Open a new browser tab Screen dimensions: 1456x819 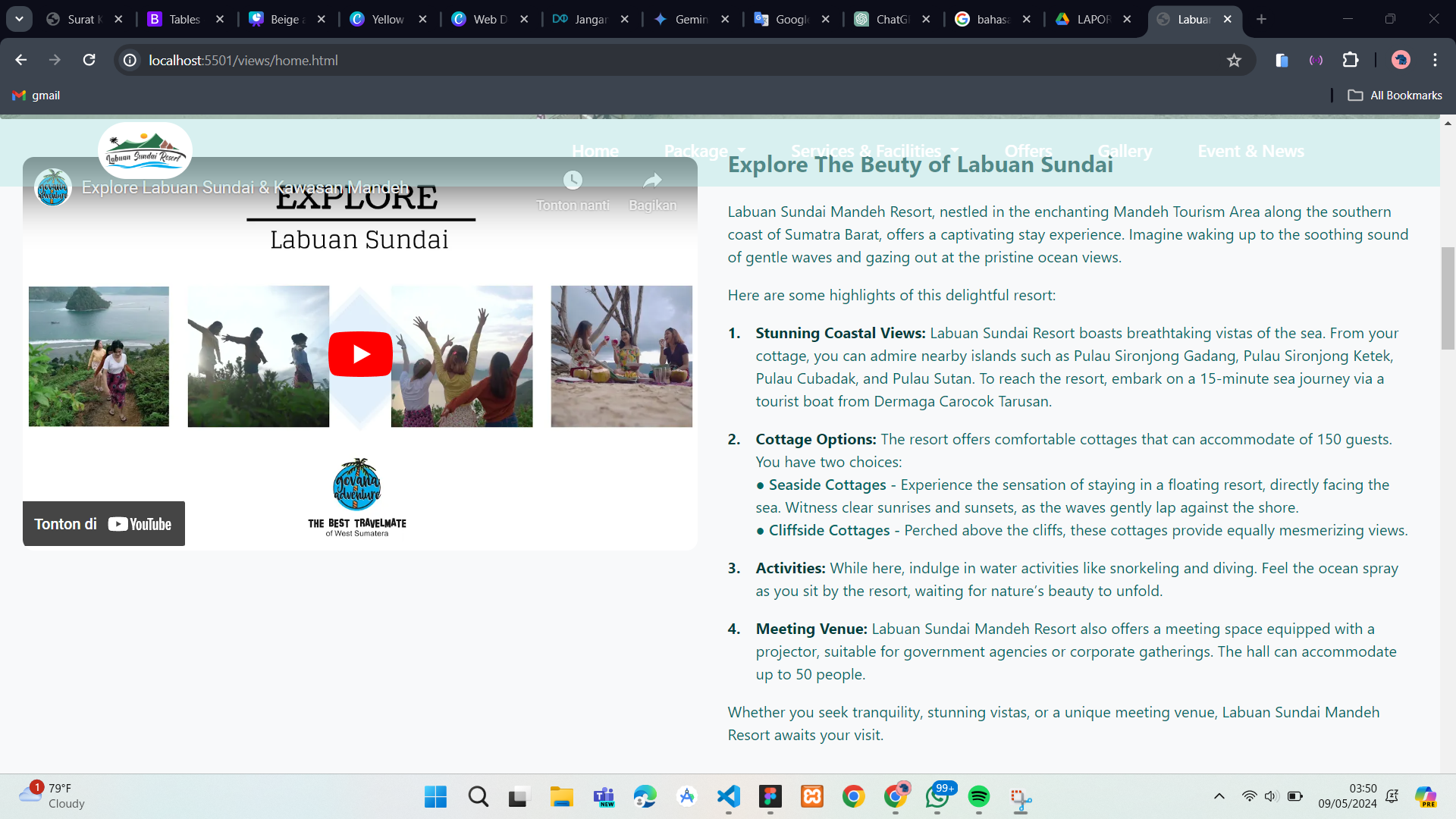(1261, 19)
